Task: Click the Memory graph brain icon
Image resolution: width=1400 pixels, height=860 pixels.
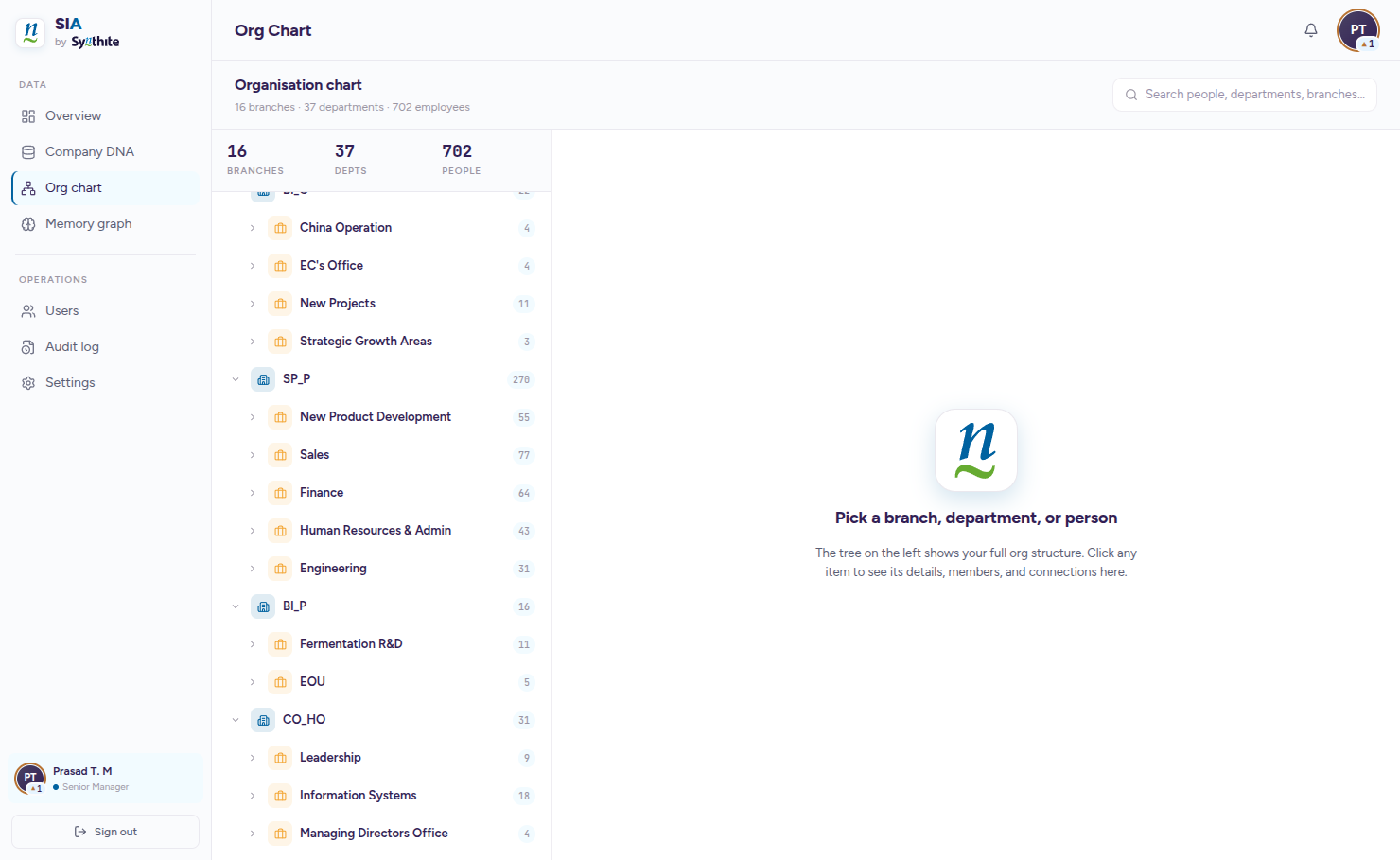Action: coord(28,224)
